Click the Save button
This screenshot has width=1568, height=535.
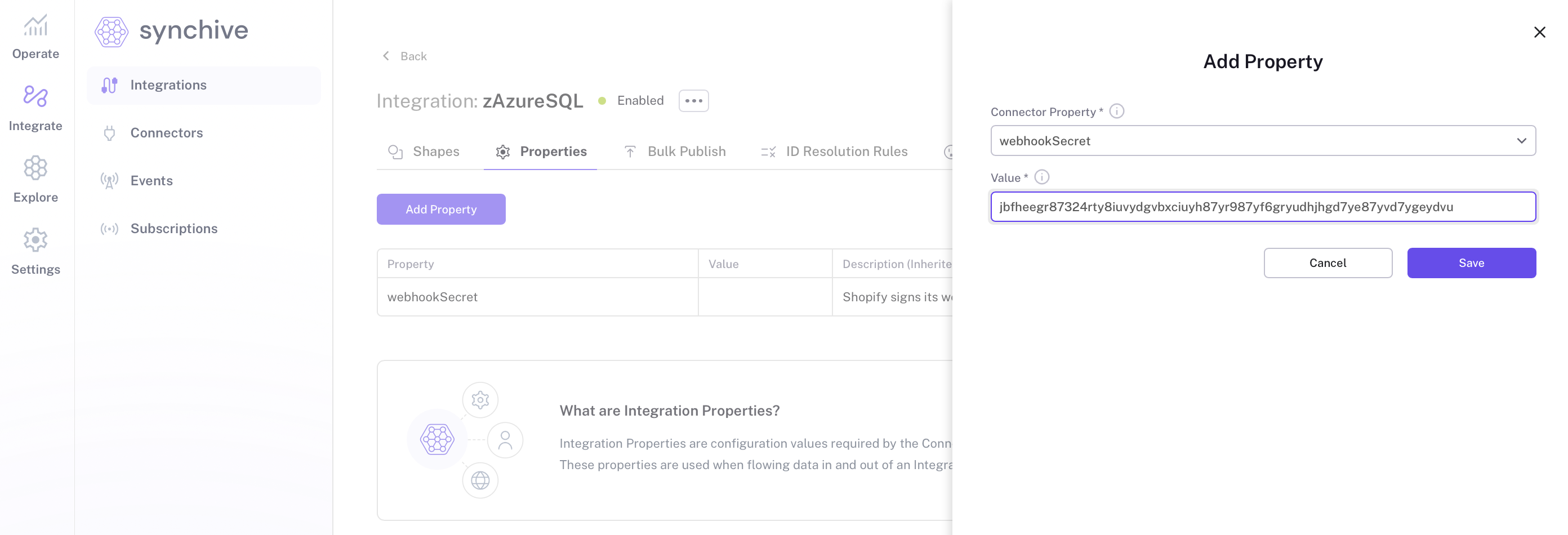click(x=1471, y=263)
